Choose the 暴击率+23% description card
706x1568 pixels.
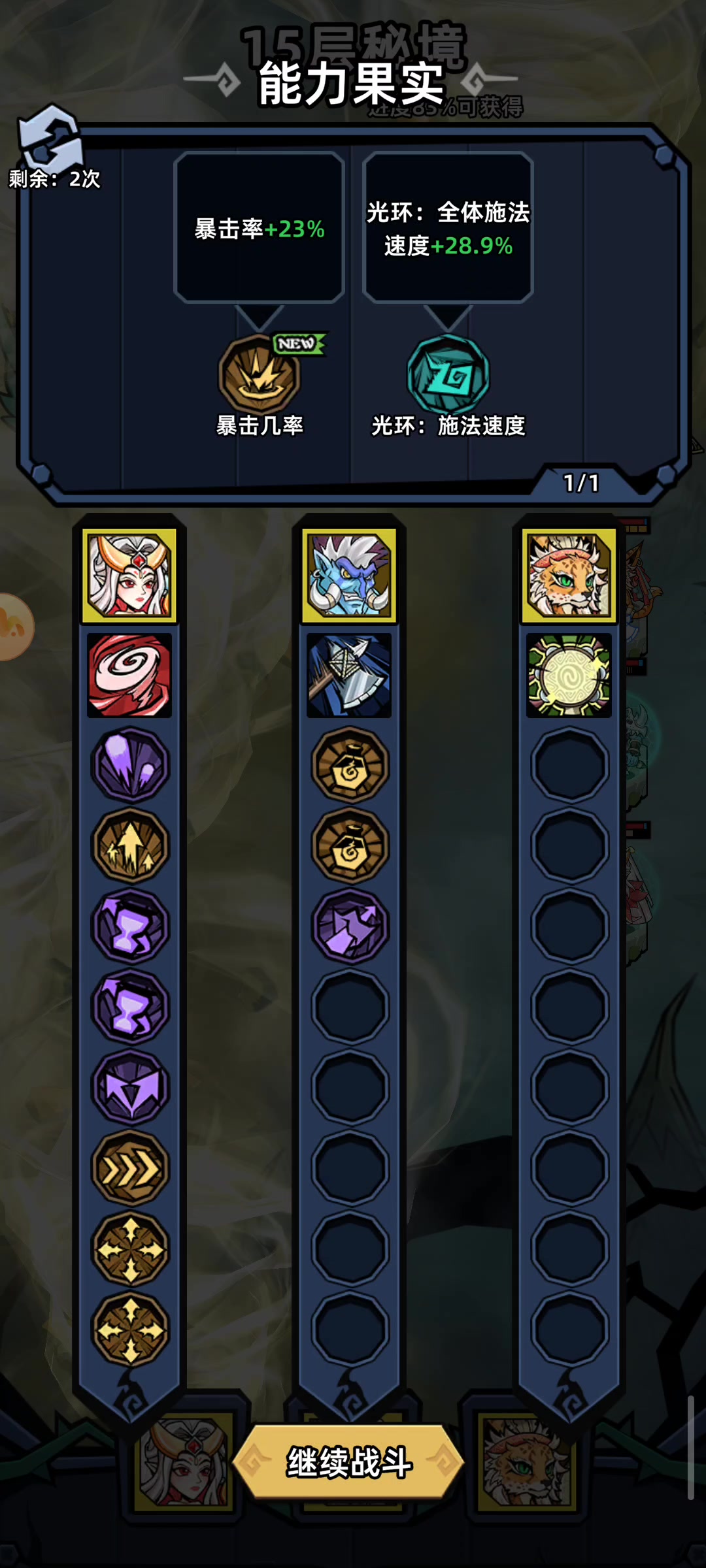260,227
